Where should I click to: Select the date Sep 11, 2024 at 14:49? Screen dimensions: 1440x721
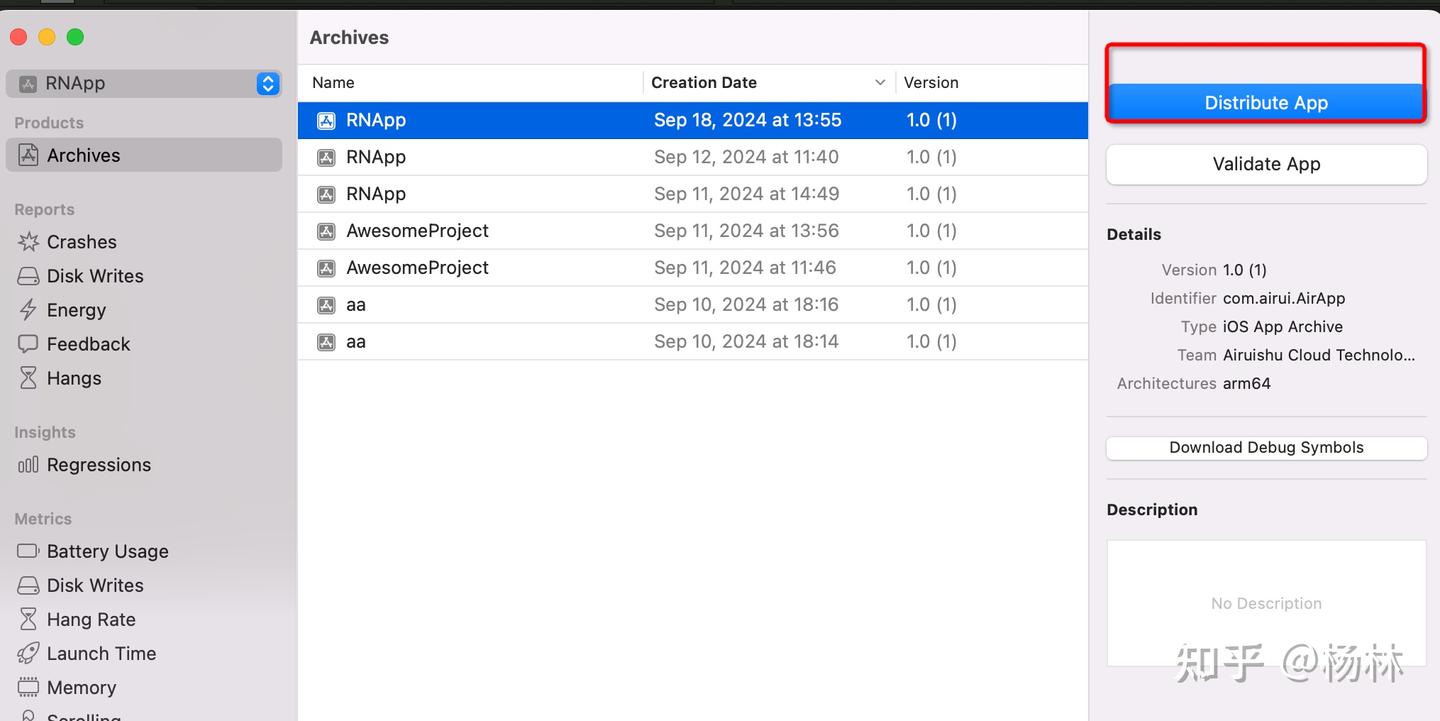tap(746, 194)
